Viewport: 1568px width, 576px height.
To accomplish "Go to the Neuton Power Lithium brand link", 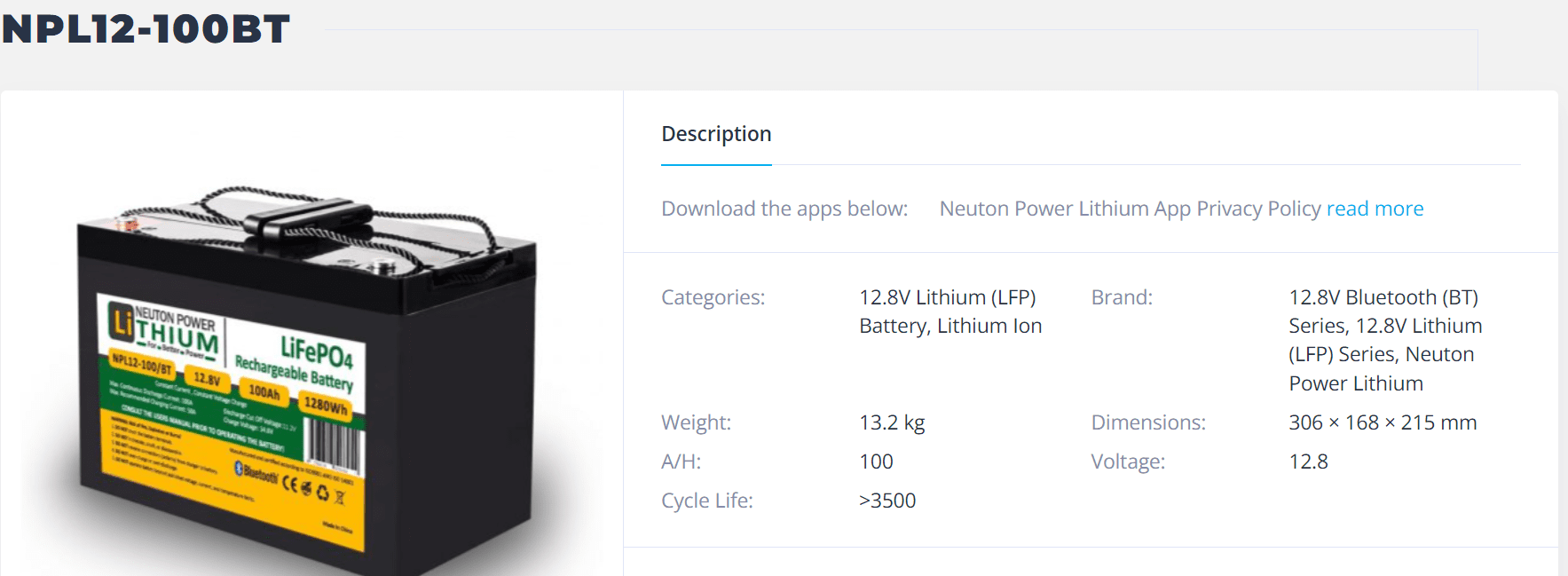I will 1355,383.
